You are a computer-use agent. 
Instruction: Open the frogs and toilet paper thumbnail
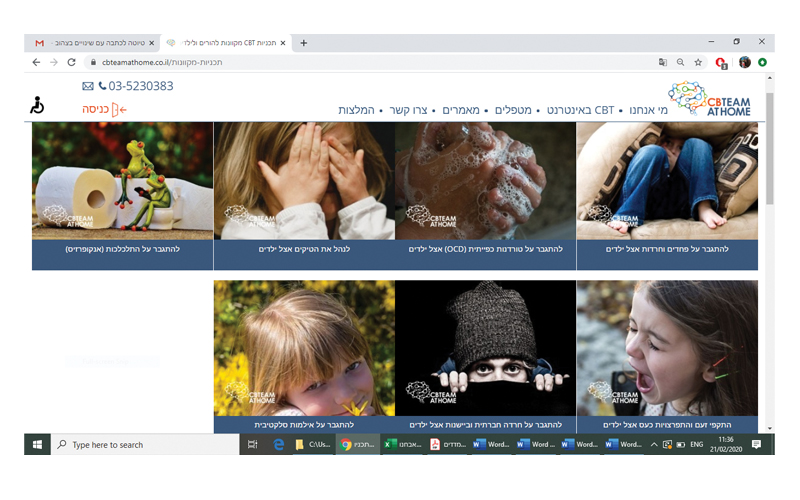(122, 181)
